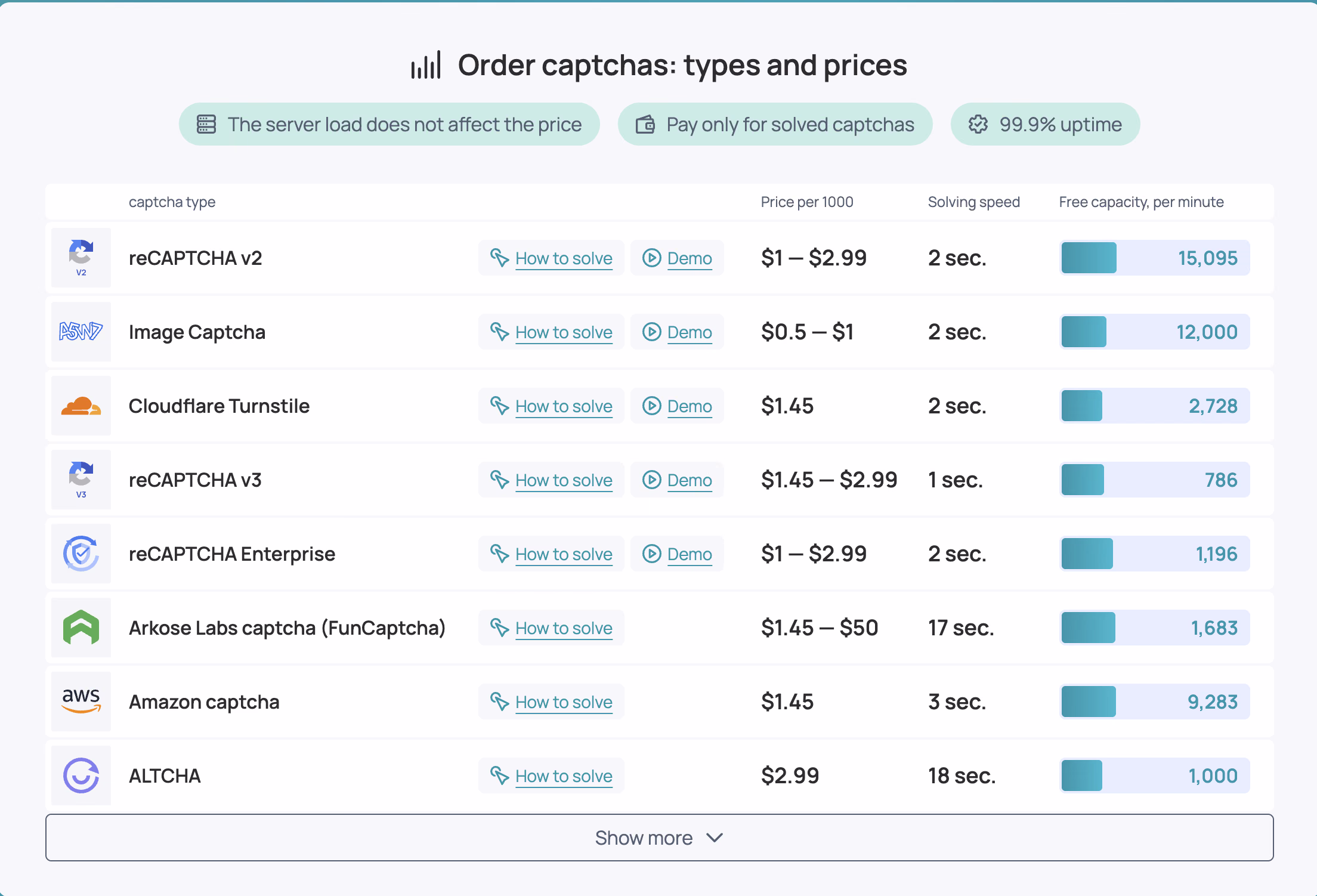The image size is (1317, 896).
Task: Click the Image Captcha logo icon
Action: click(81, 332)
